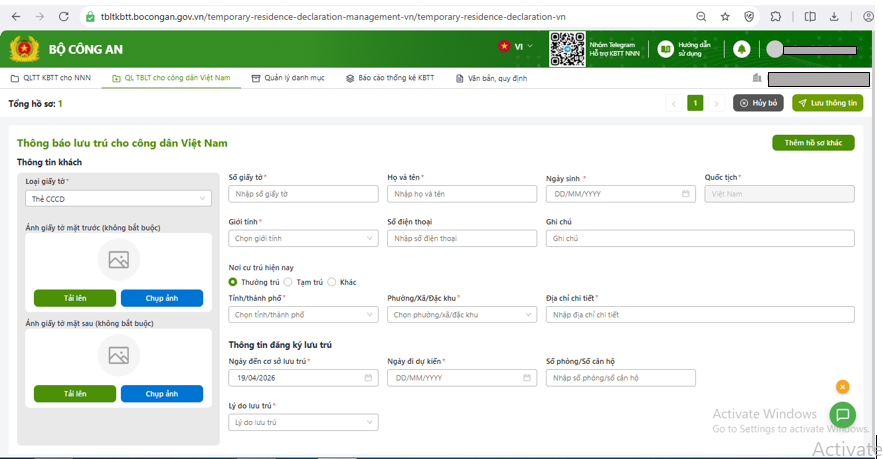Click the Lưu thông tin button

pos(827,103)
